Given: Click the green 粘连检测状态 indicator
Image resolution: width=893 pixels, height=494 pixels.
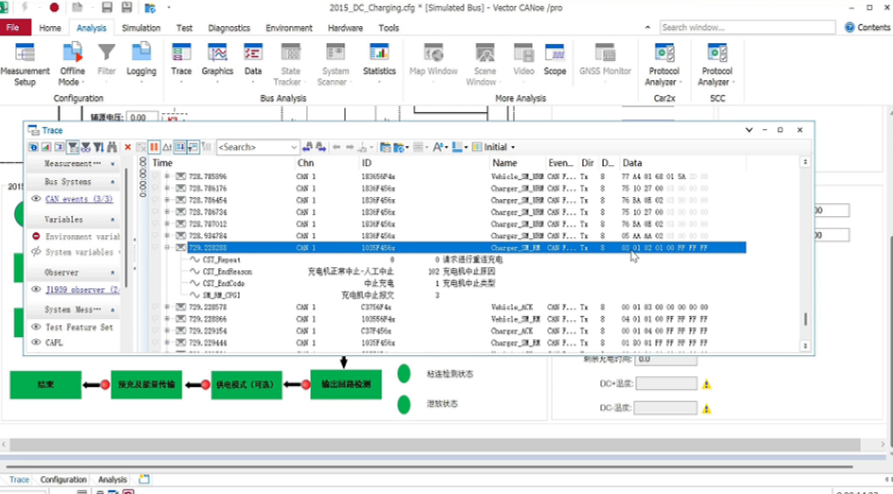Looking at the screenshot, I should tap(404, 374).
